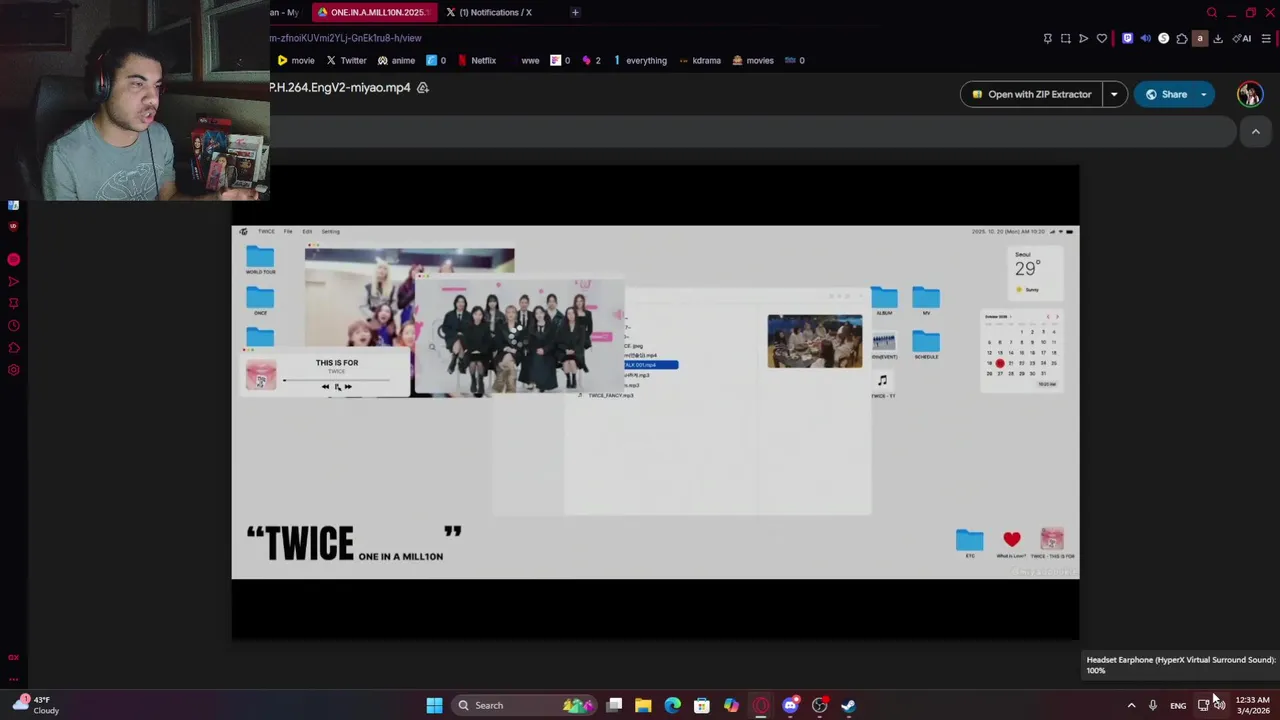
Task: Open the browser easy setup menu icon
Action: pos(1266,38)
